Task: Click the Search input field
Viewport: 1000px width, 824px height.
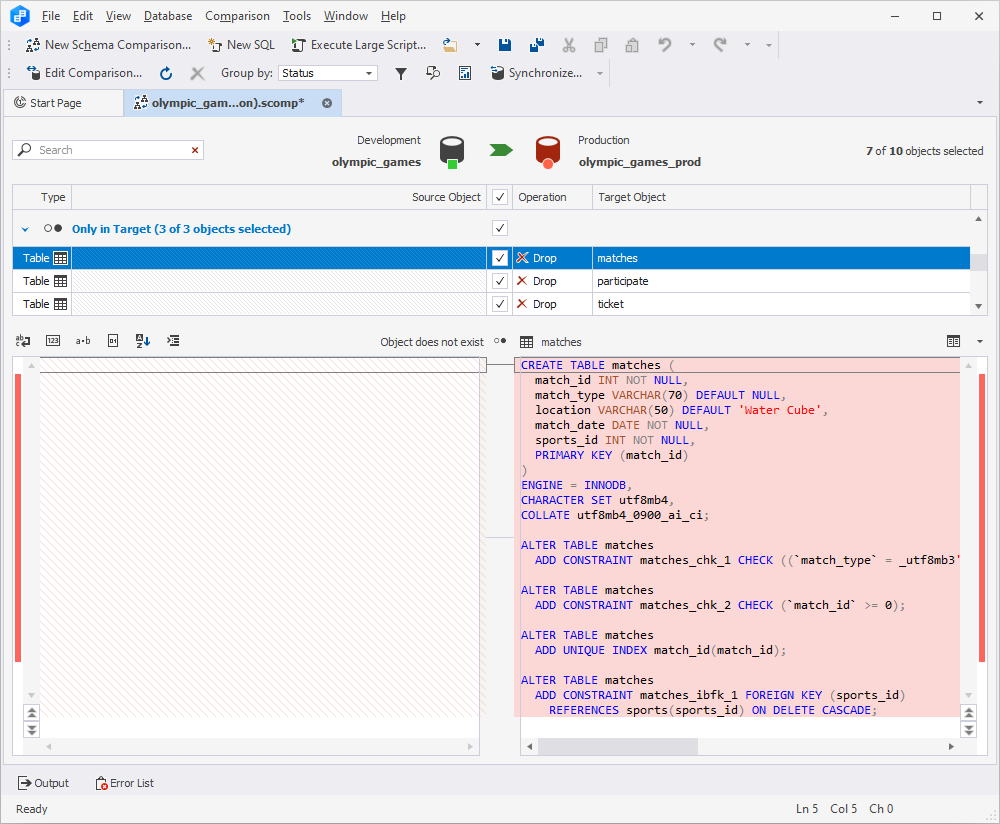Action: [107, 150]
